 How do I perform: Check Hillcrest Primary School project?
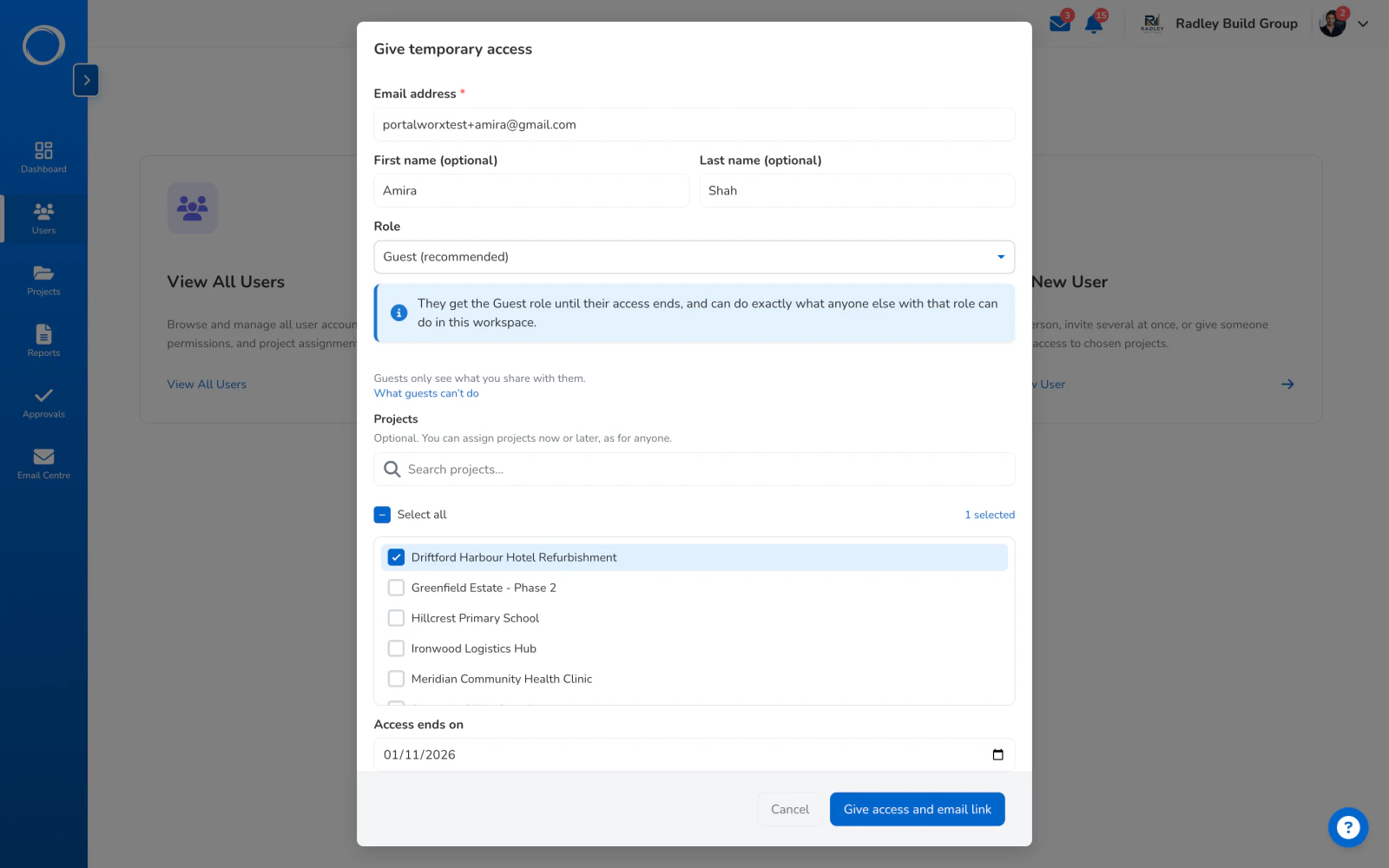(x=396, y=618)
